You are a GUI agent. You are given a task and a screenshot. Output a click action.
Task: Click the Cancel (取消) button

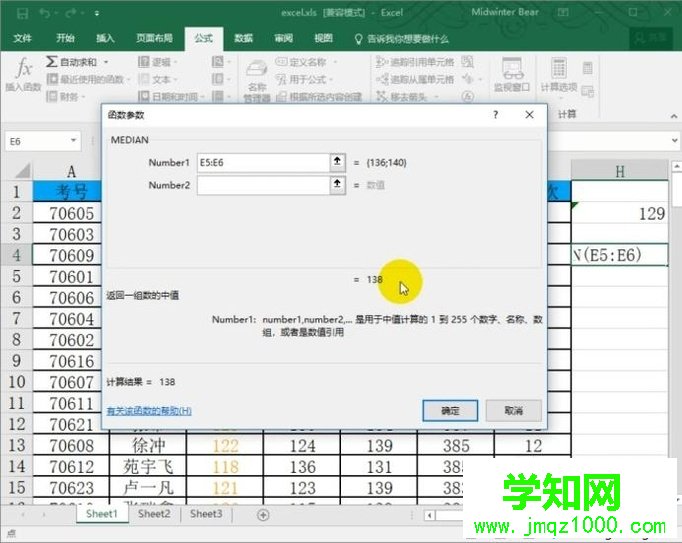[514, 410]
